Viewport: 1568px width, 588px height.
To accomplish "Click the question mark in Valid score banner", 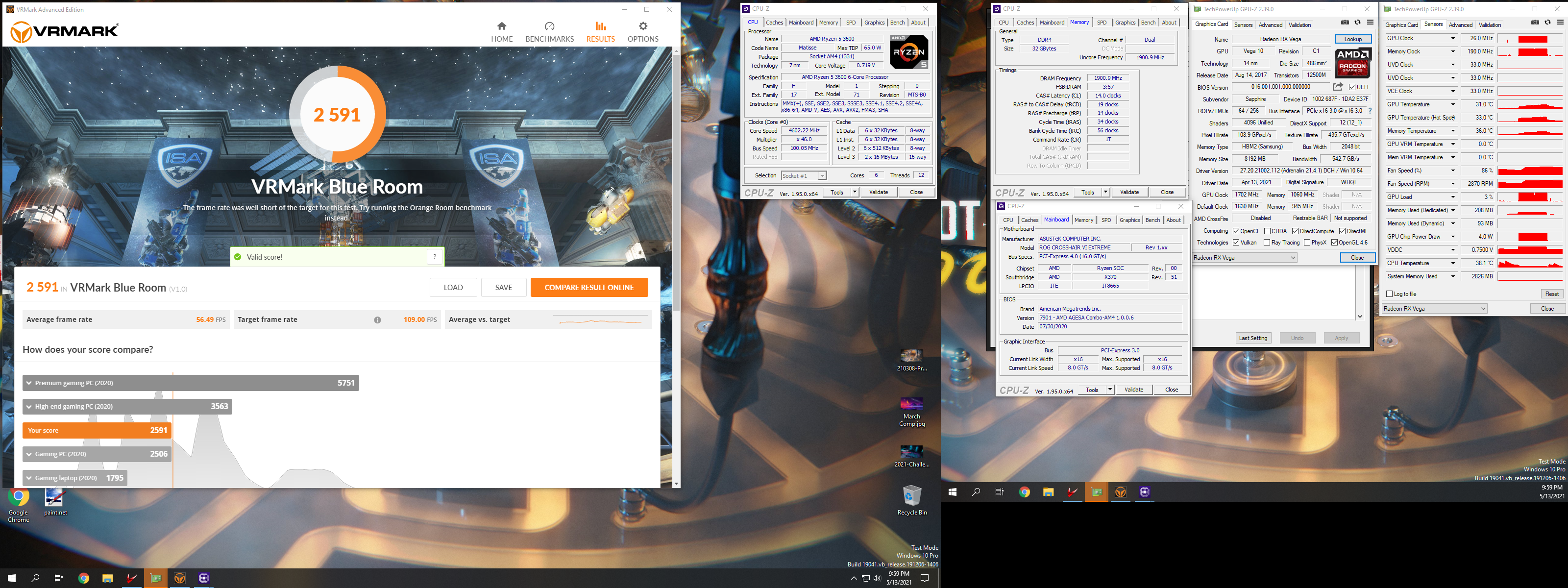I will (x=435, y=257).
